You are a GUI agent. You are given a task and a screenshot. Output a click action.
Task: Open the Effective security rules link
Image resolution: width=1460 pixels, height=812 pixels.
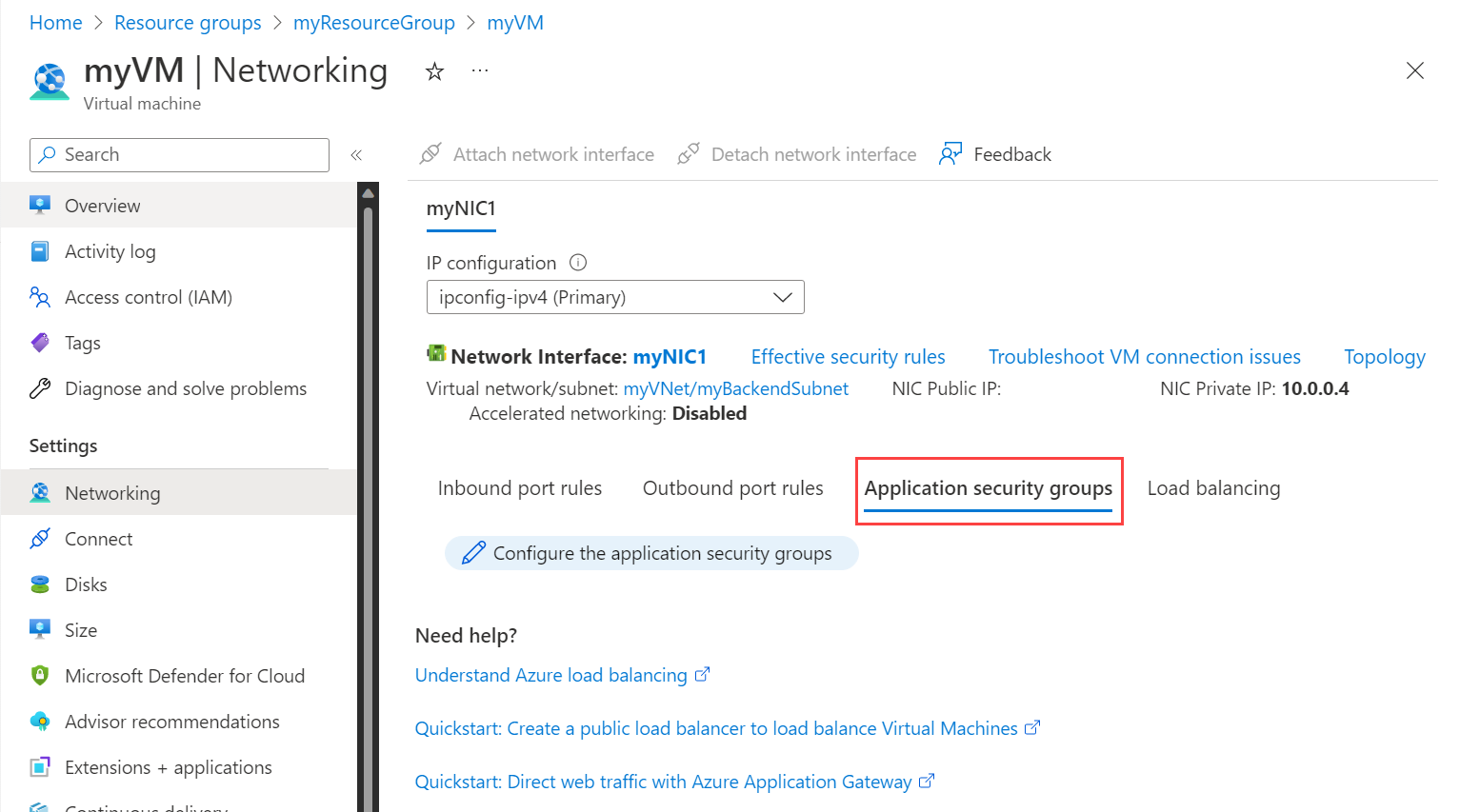(x=848, y=356)
